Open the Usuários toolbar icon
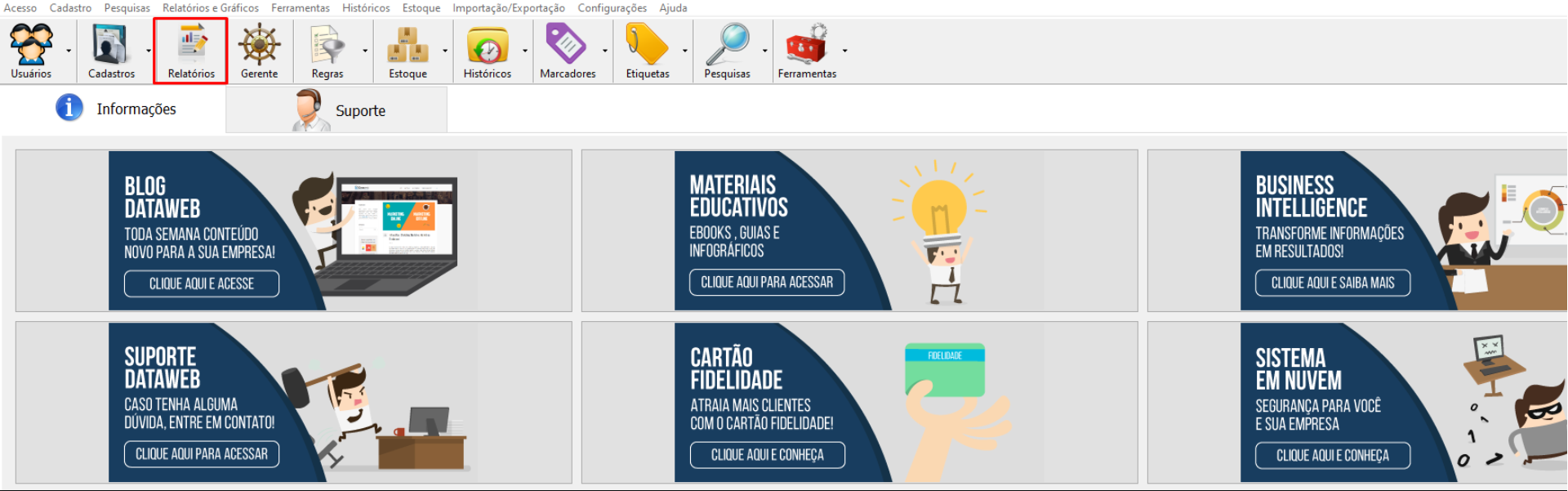This screenshot has width=1568, height=491. click(31, 45)
